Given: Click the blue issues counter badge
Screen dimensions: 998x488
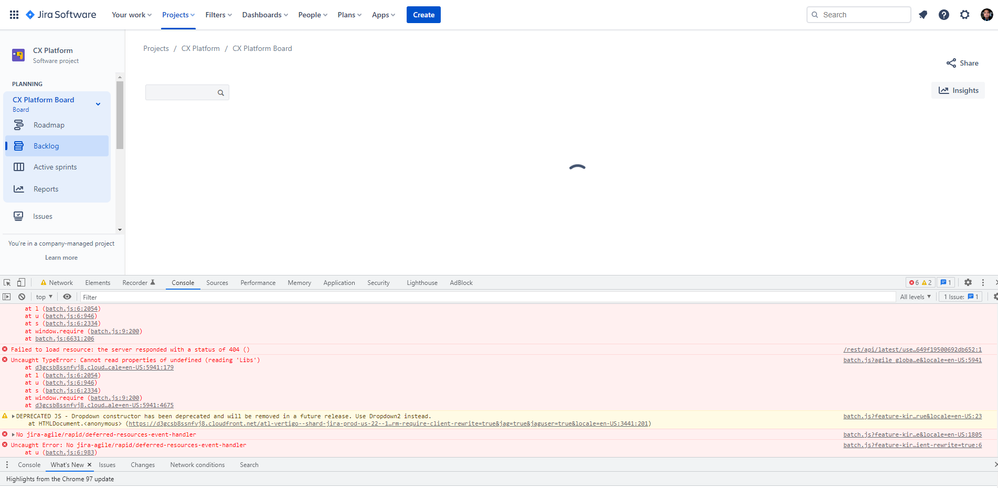Looking at the screenshot, I should [x=946, y=282].
